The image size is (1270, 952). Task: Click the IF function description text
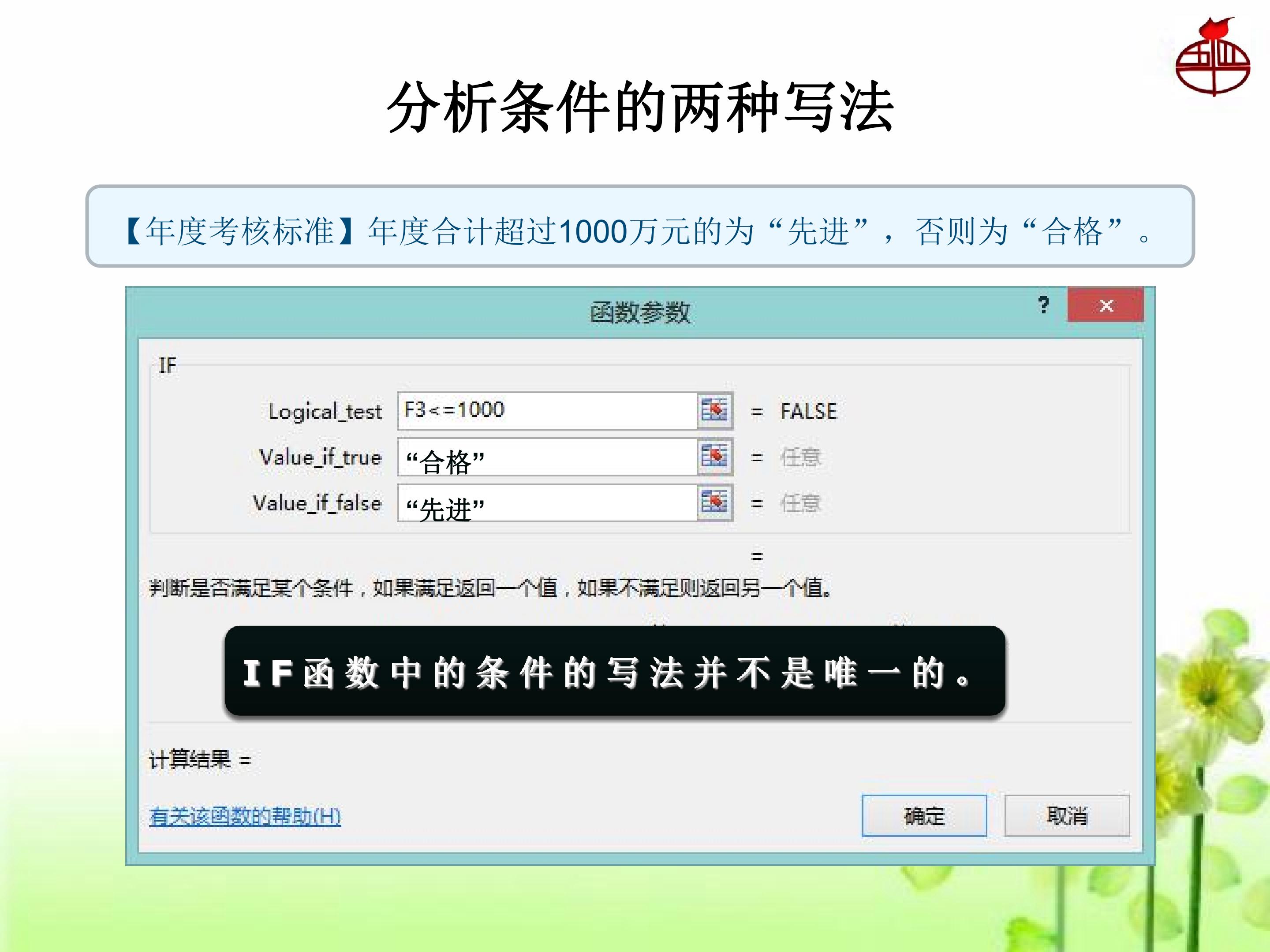(491, 588)
